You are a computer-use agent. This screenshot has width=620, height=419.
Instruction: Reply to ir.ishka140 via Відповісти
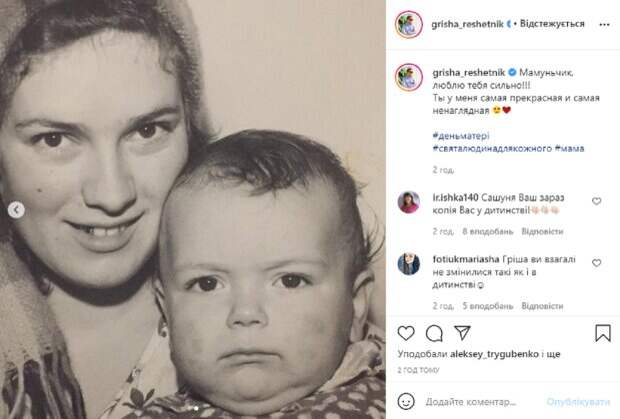[x=542, y=231]
